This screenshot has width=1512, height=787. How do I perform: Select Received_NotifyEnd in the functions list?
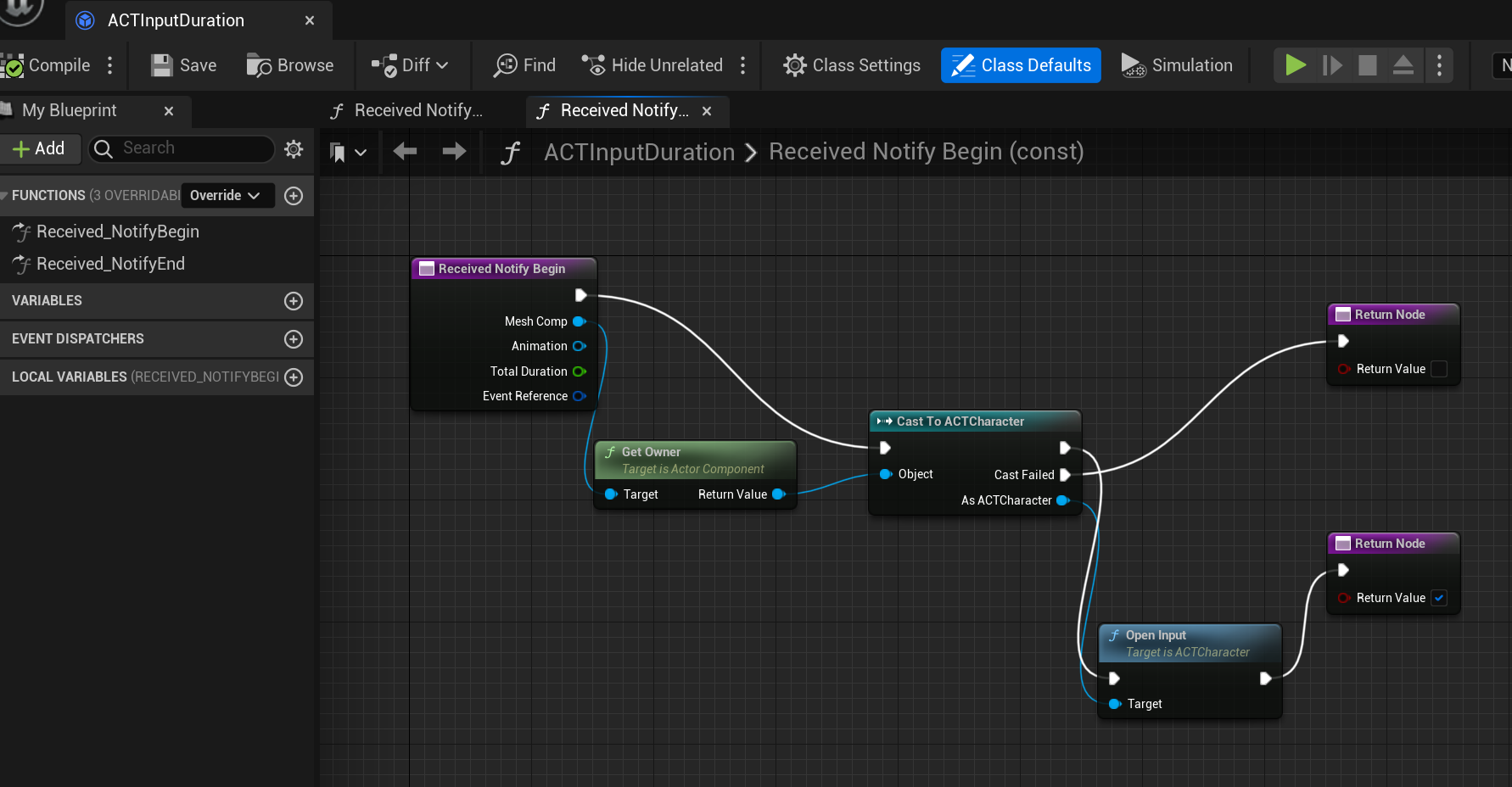[x=110, y=264]
